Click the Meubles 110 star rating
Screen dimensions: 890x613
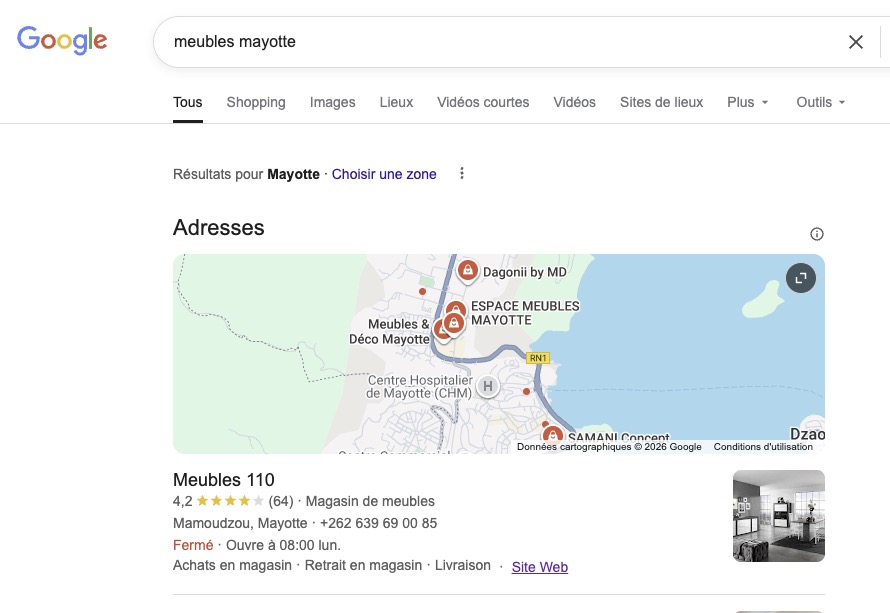coord(230,501)
